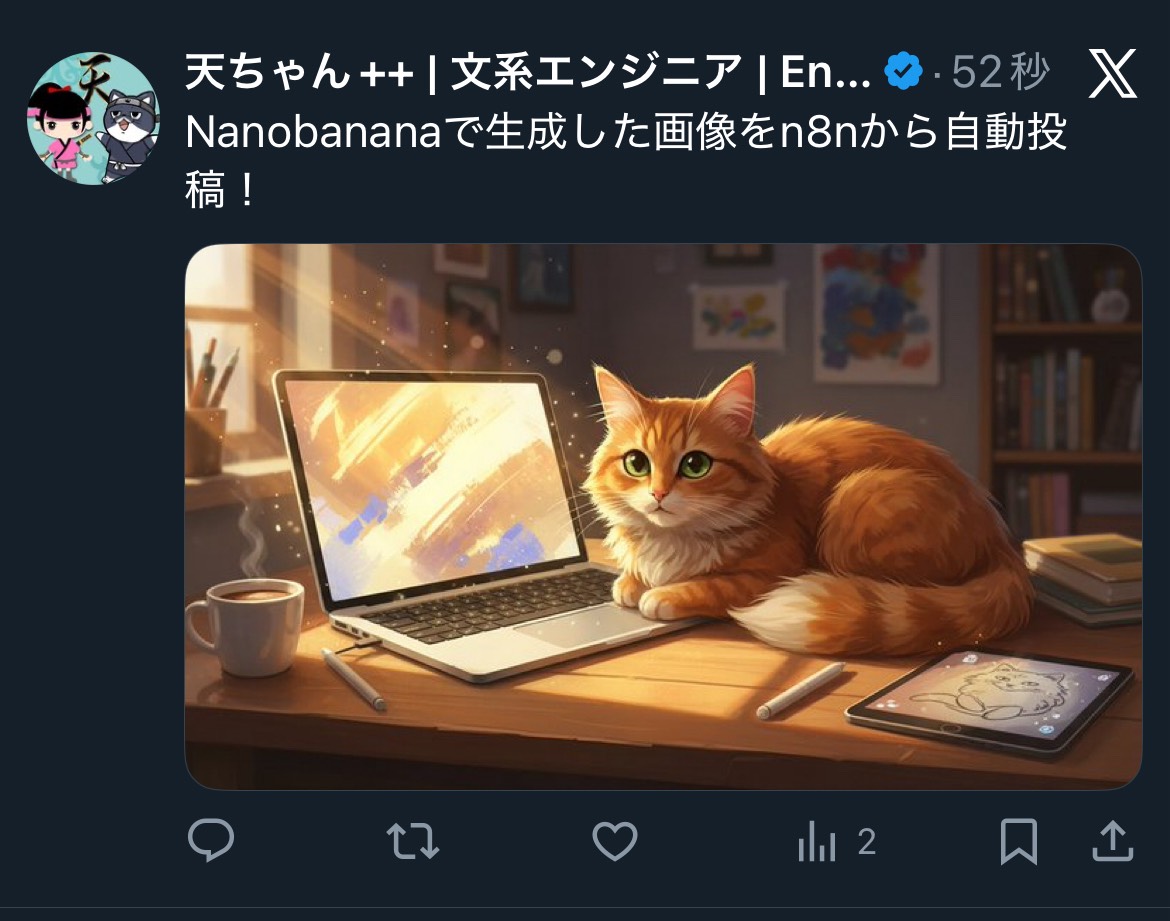1170x921 pixels.
Task: Click the coffee cup in the image
Action: 246,627
